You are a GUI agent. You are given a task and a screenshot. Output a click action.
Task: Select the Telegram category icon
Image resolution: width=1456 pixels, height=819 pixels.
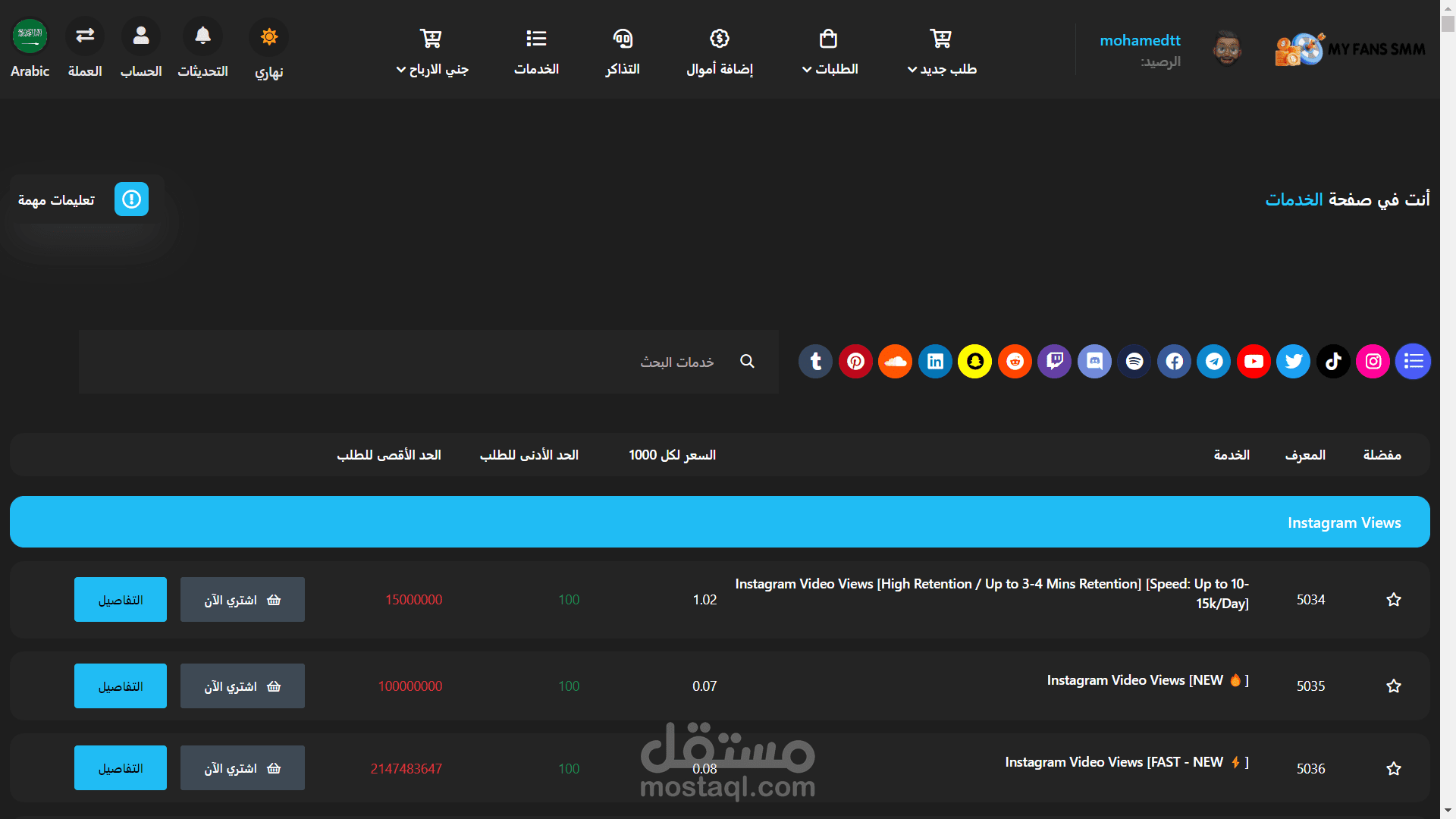coord(1214,361)
